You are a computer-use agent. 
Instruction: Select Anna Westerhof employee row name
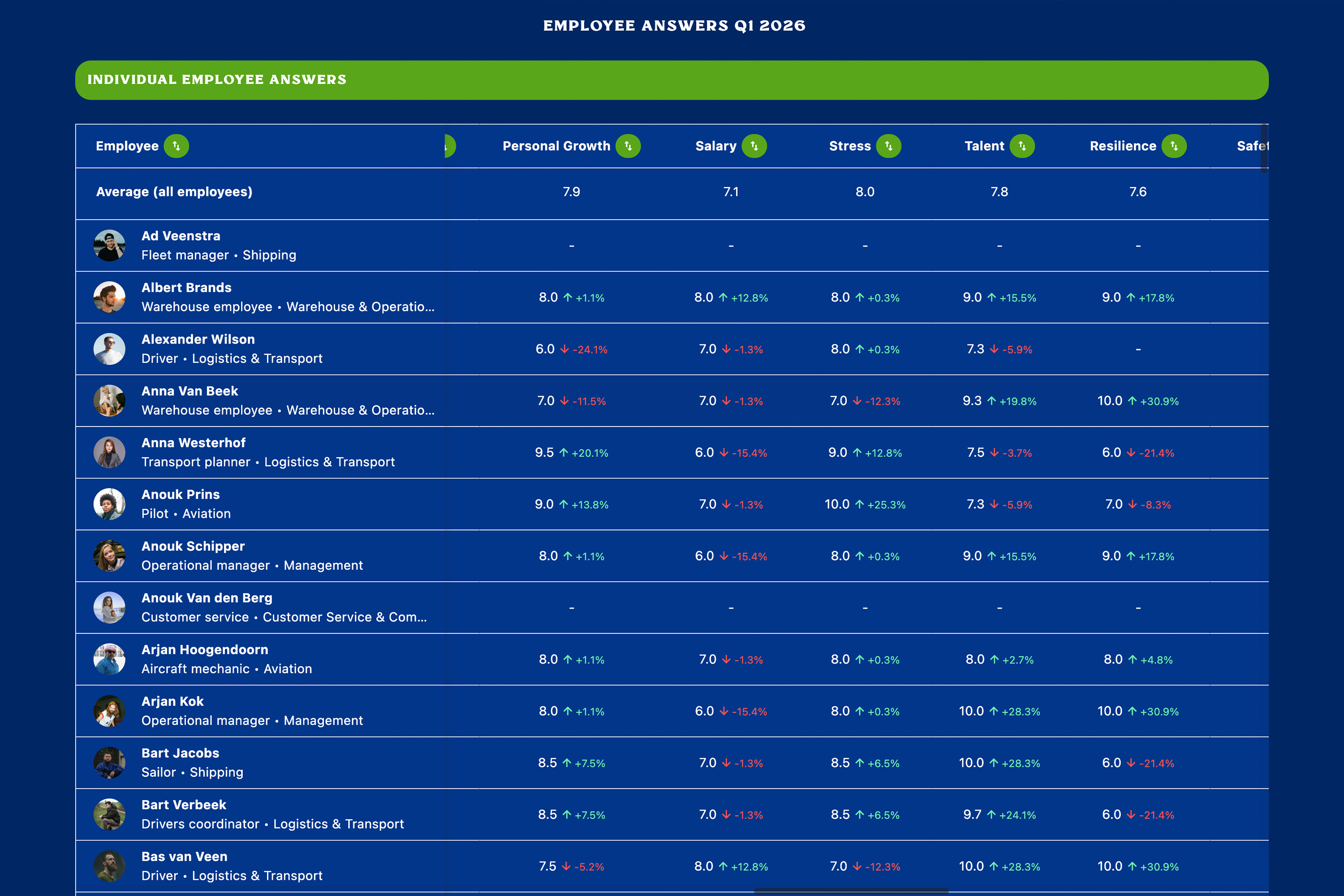pos(193,443)
